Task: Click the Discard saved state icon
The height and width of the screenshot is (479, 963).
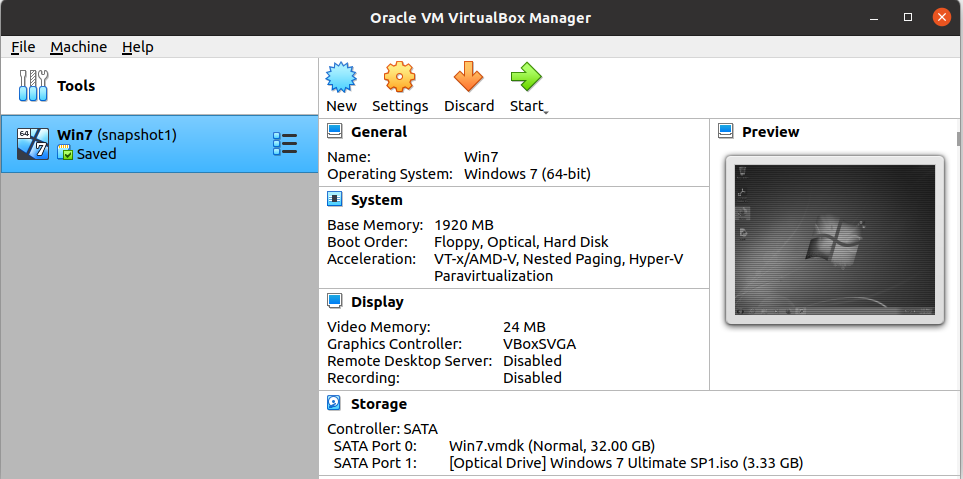Action: 468,77
